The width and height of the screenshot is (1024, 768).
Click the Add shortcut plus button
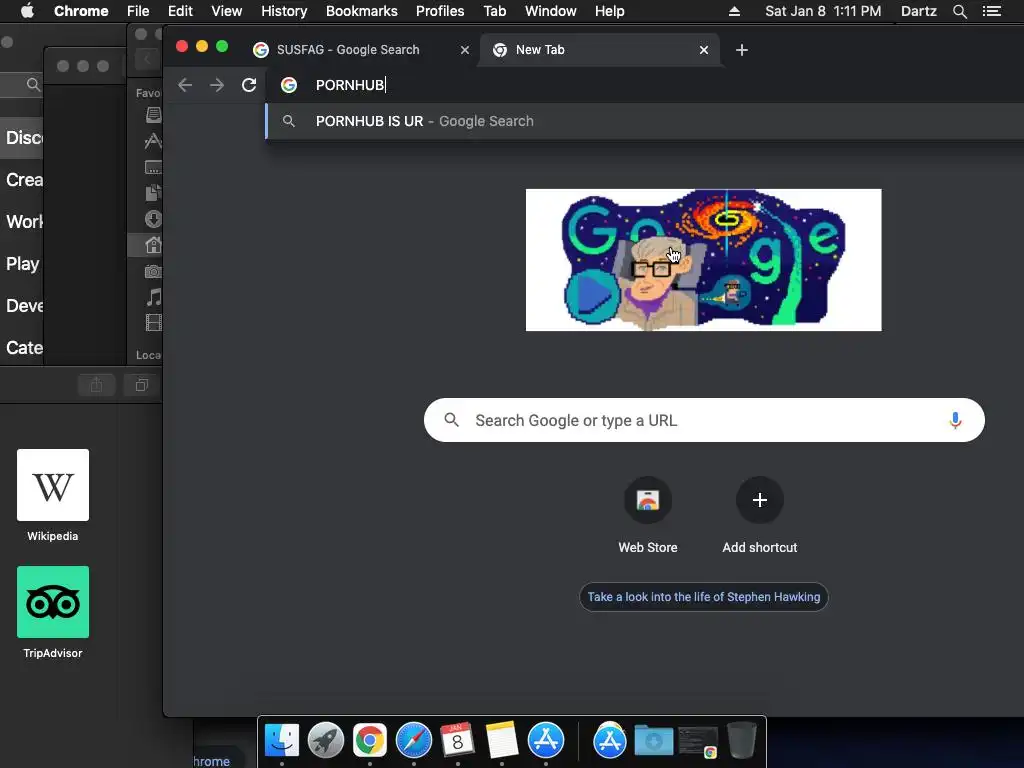click(x=760, y=500)
